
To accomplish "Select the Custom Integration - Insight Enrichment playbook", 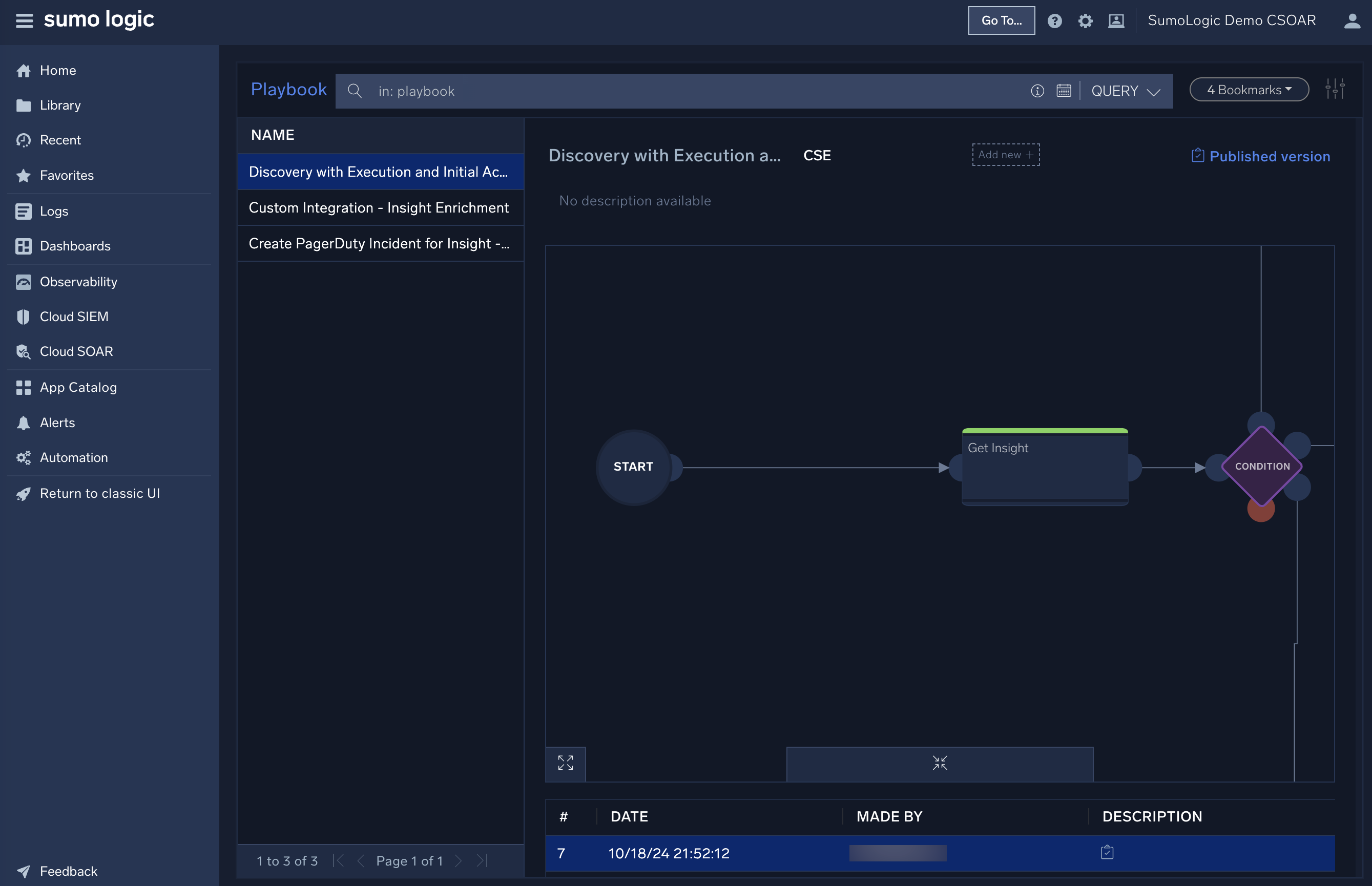I will pyautogui.click(x=379, y=208).
